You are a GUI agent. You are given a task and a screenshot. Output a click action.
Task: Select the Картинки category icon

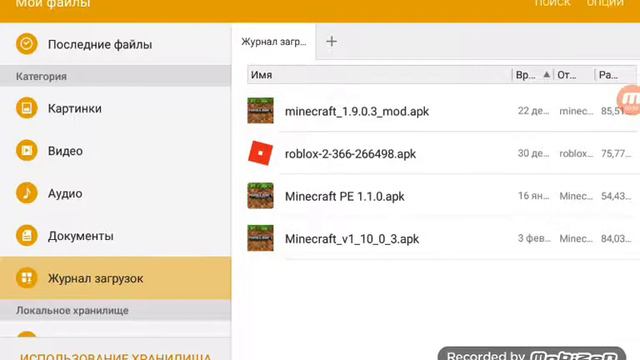27,108
